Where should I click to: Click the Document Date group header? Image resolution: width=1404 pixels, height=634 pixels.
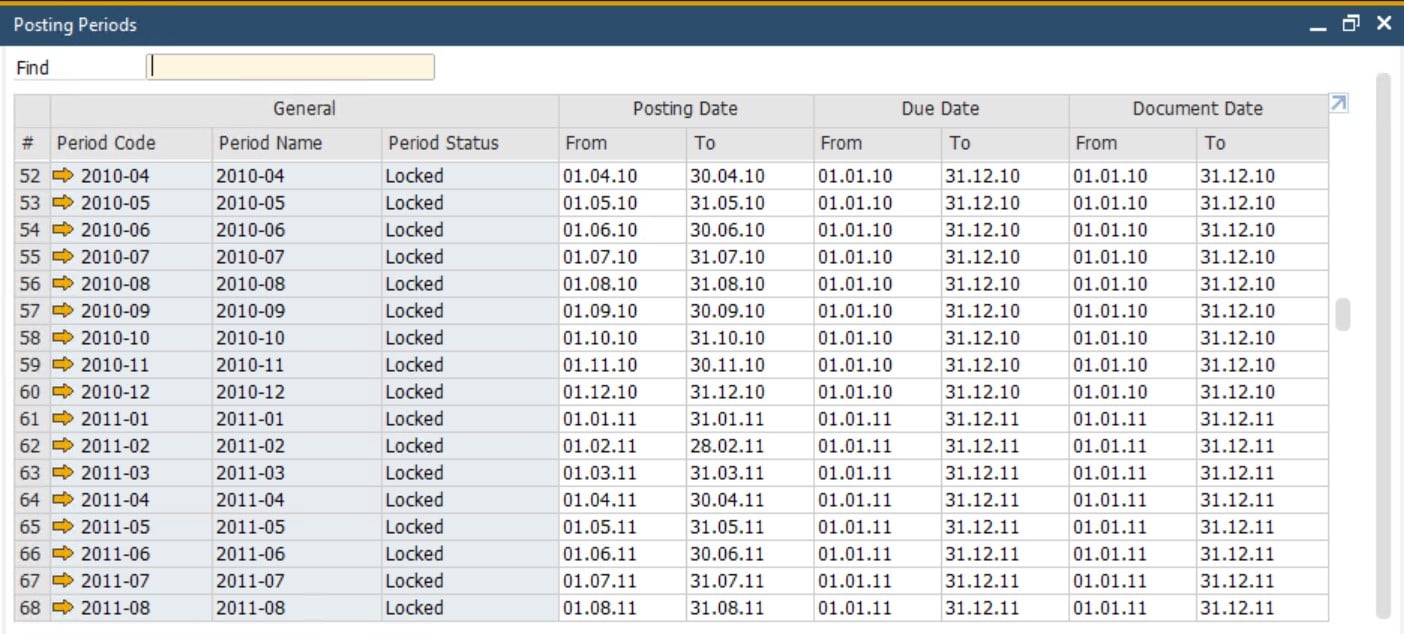[x=1198, y=109]
